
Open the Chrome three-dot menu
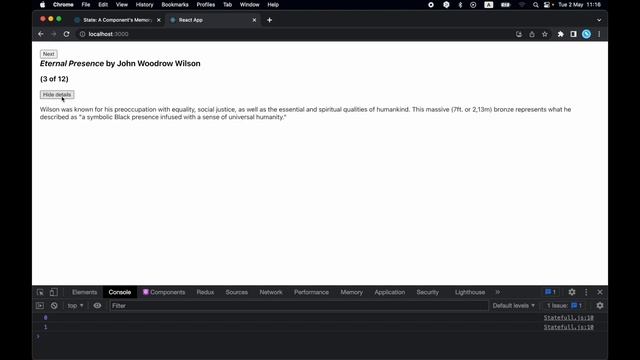[x=599, y=34]
